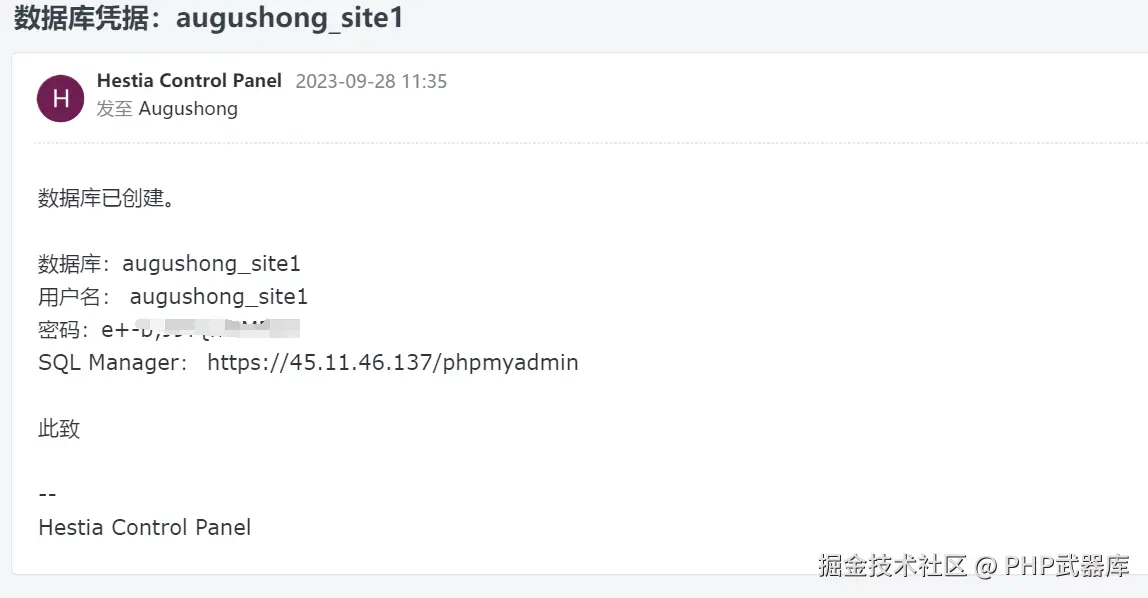Click username value after 用户名 label
Viewport: 1148px width, 598px height.
[x=219, y=297]
